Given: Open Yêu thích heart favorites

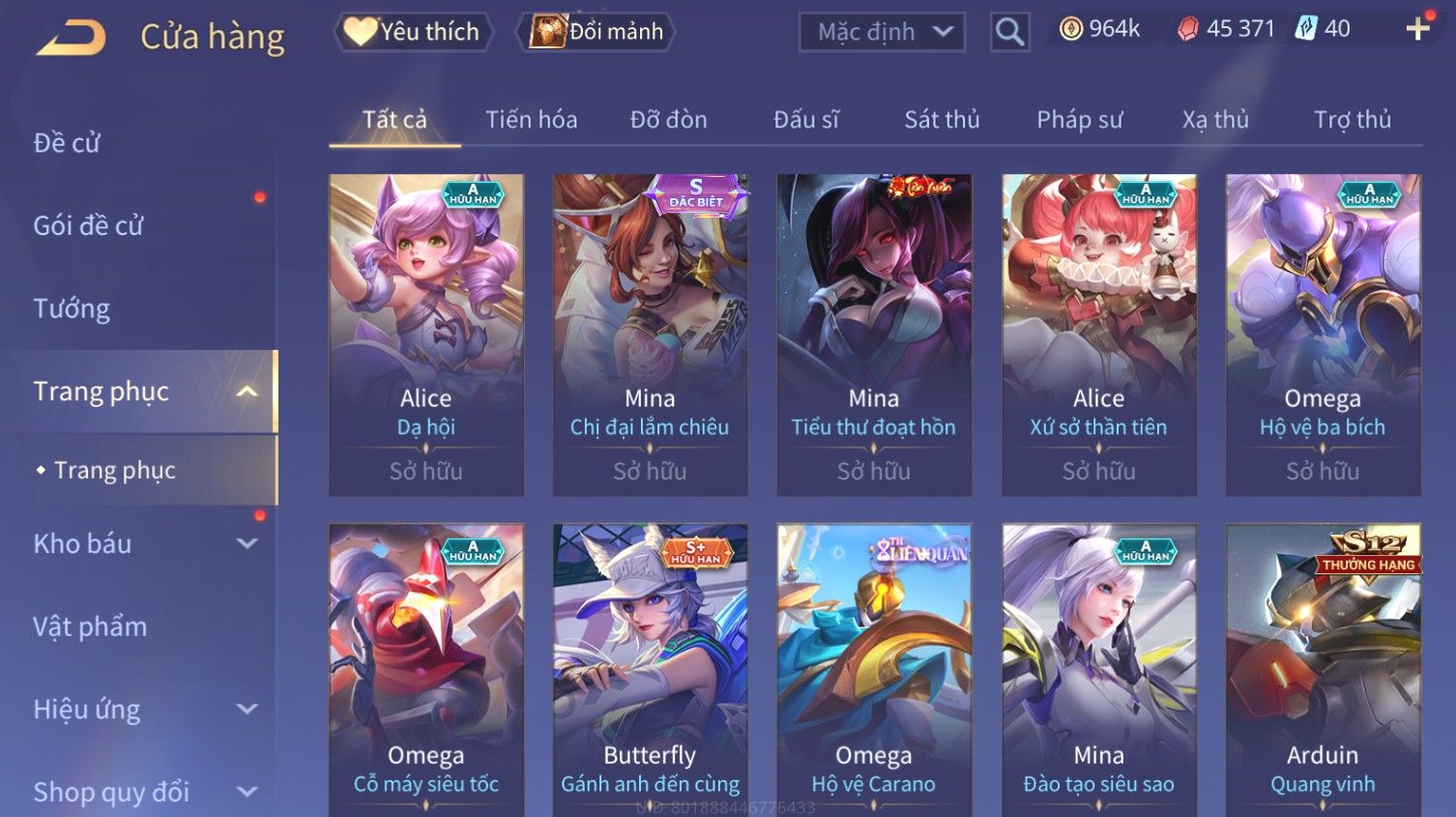Looking at the screenshot, I should click(413, 32).
